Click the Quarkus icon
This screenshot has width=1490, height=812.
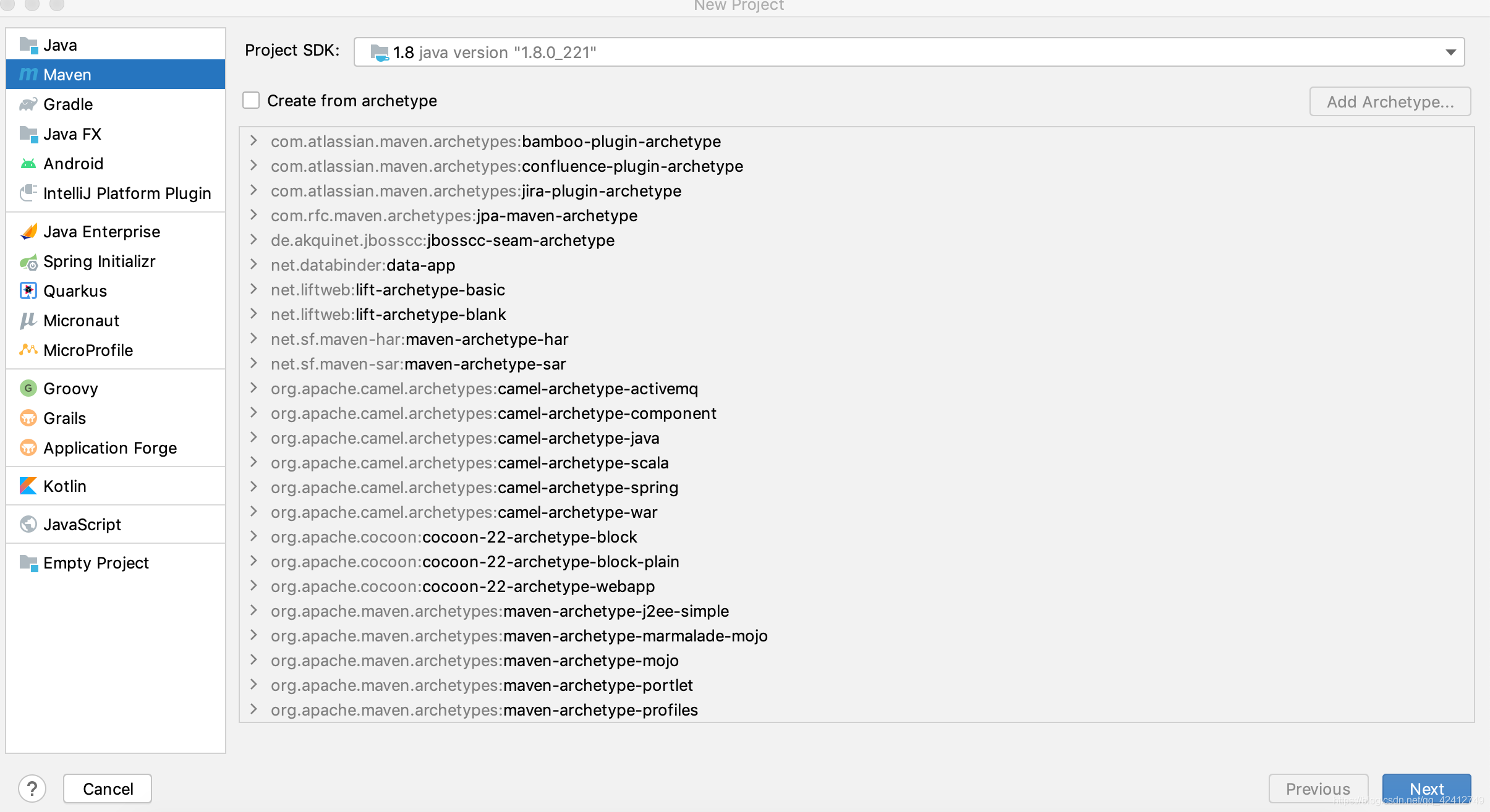click(28, 291)
